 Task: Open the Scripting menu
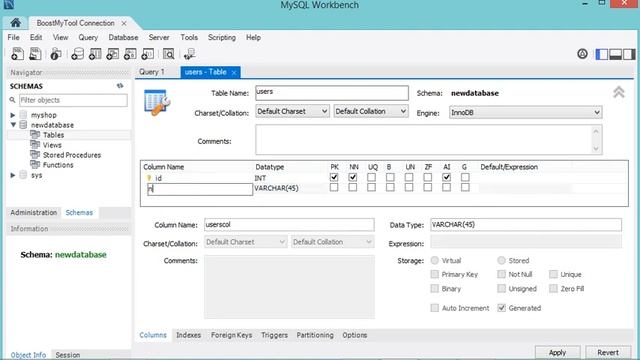[222, 37]
